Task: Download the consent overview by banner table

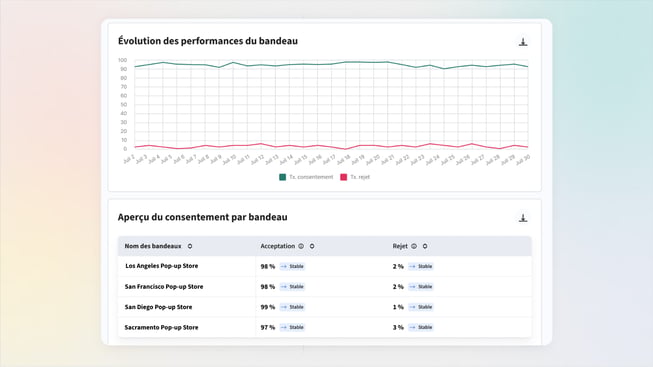Action: click(x=523, y=218)
